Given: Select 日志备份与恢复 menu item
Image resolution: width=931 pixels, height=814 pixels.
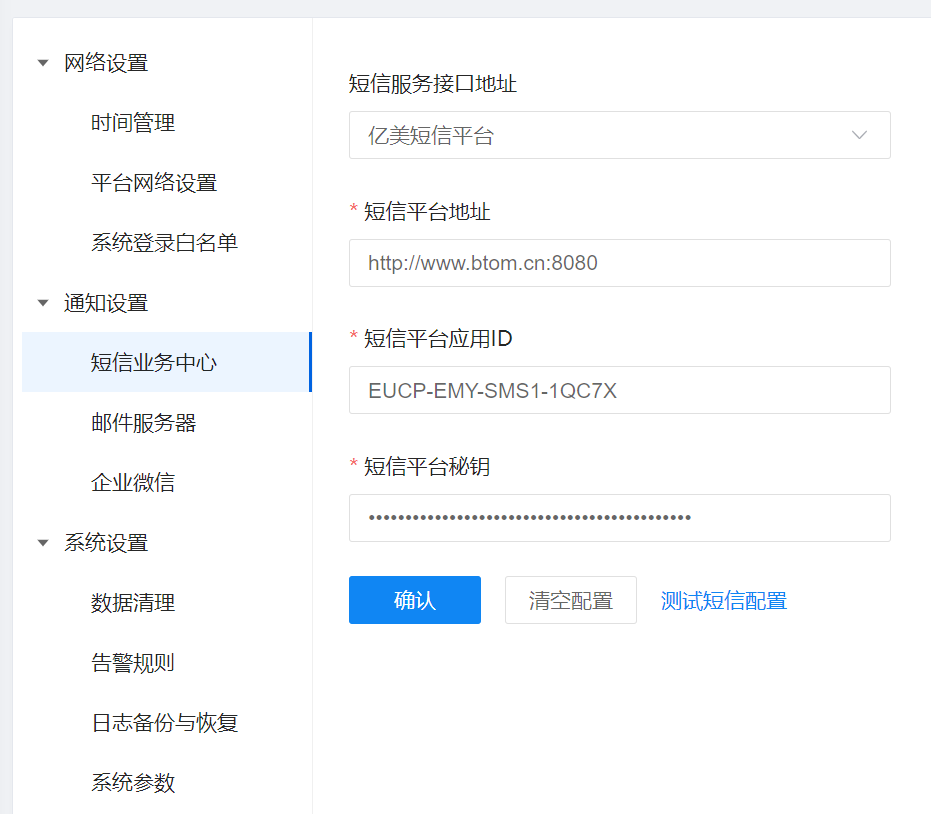Looking at the screenshot, I should pyautogui.click(x=164, y=723).
